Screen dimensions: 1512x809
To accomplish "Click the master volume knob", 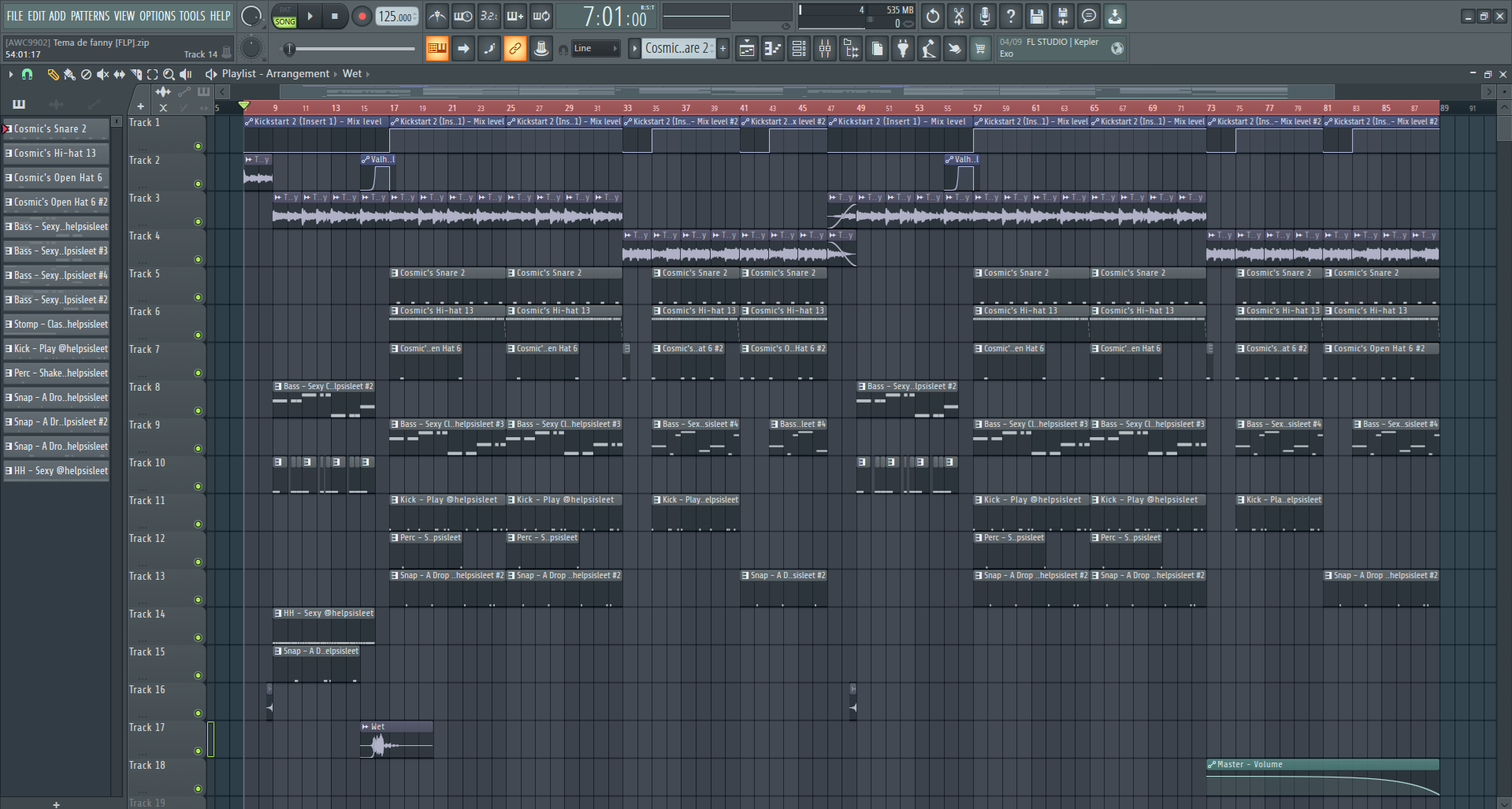I will [x=251, y=16].
